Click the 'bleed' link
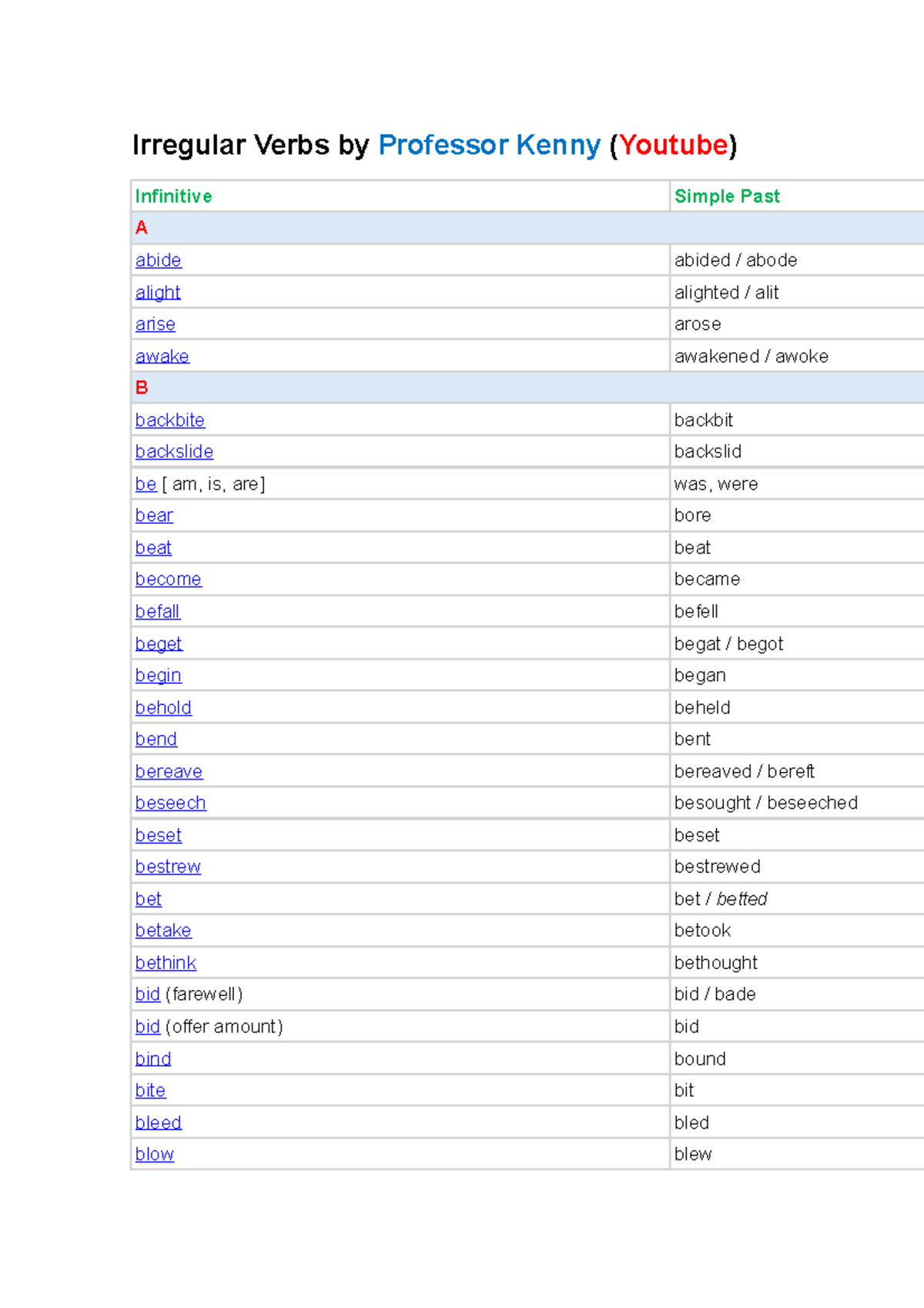Viewport: 924px width, 1308px height. pyautogui.click(x=158, y=1123)
